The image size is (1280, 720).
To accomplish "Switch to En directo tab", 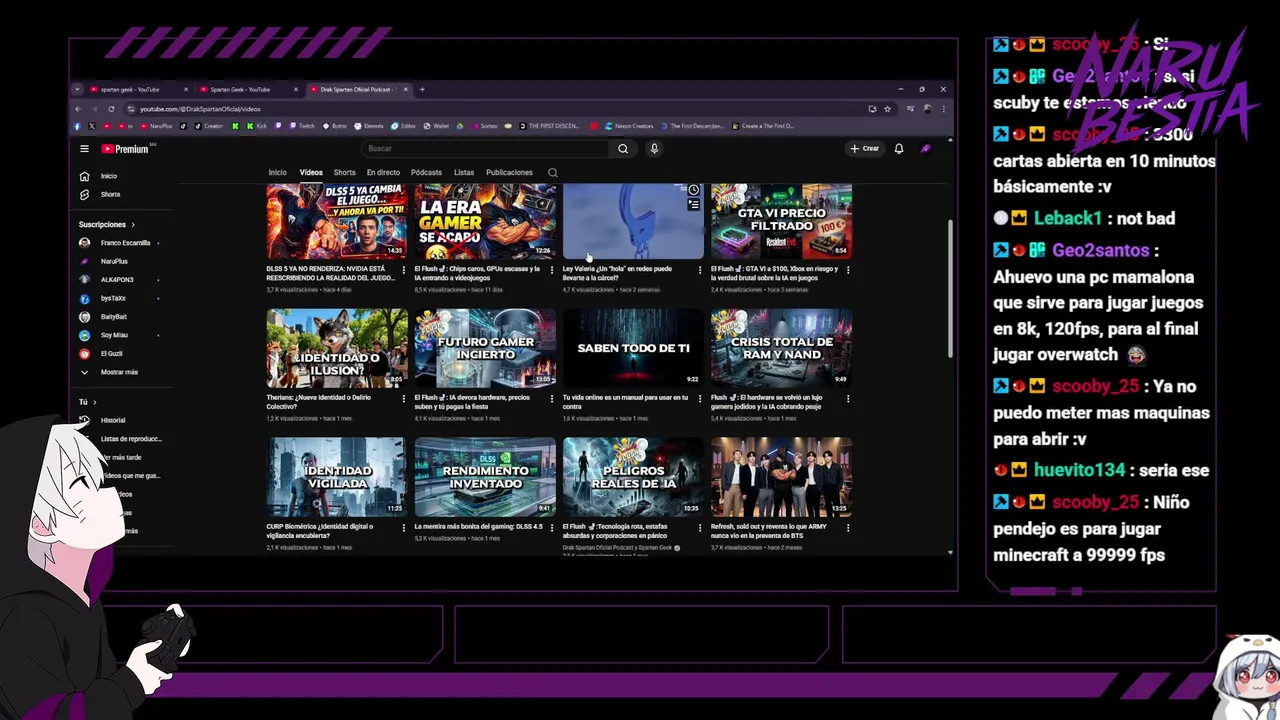I will click(x=383, y=173).
